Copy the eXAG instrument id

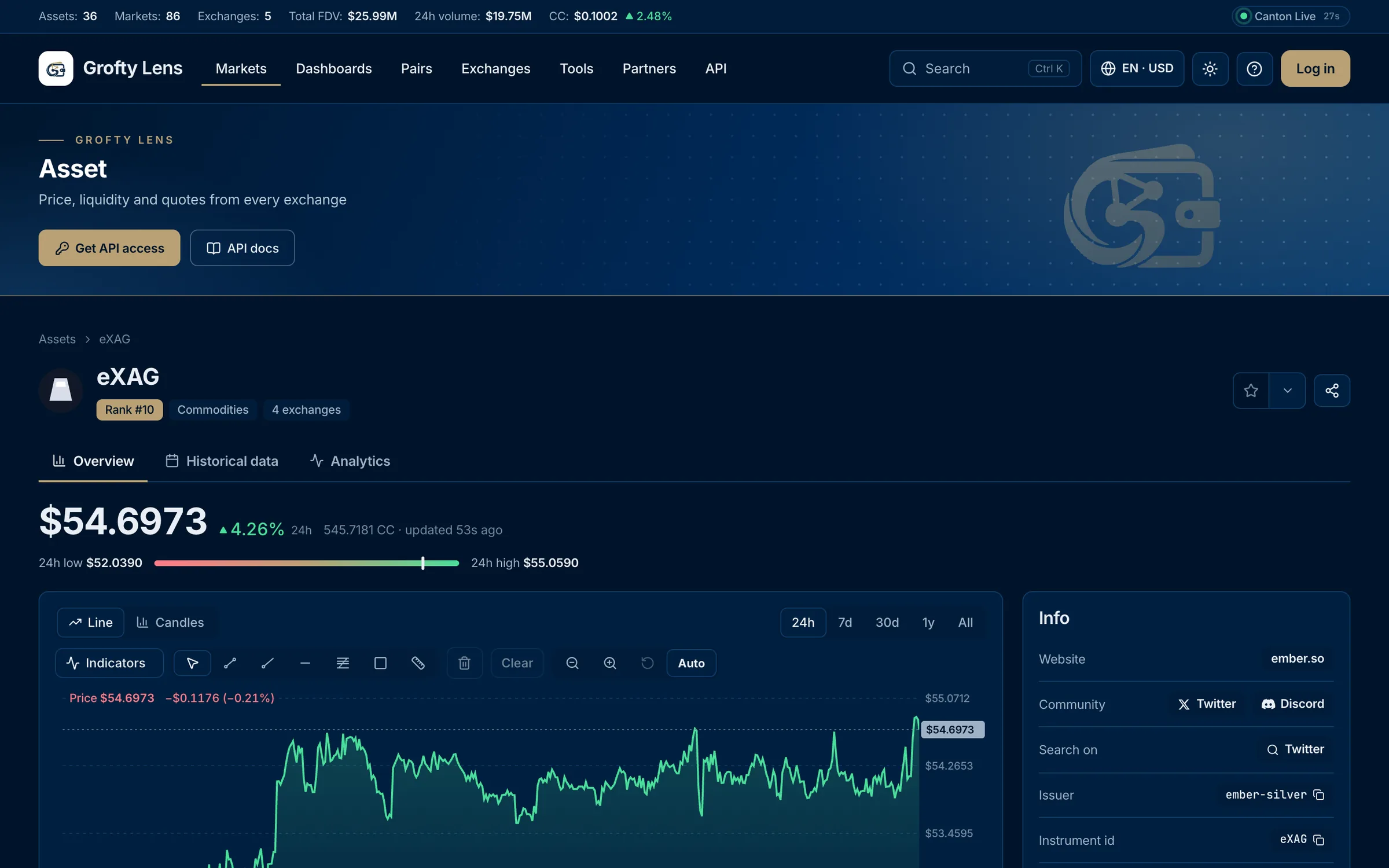point(1319,840)
